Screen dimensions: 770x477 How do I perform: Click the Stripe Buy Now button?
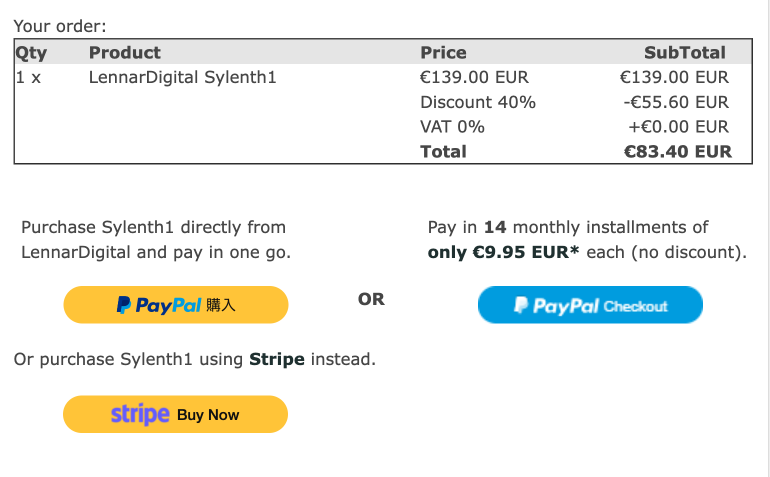[175, 414]
